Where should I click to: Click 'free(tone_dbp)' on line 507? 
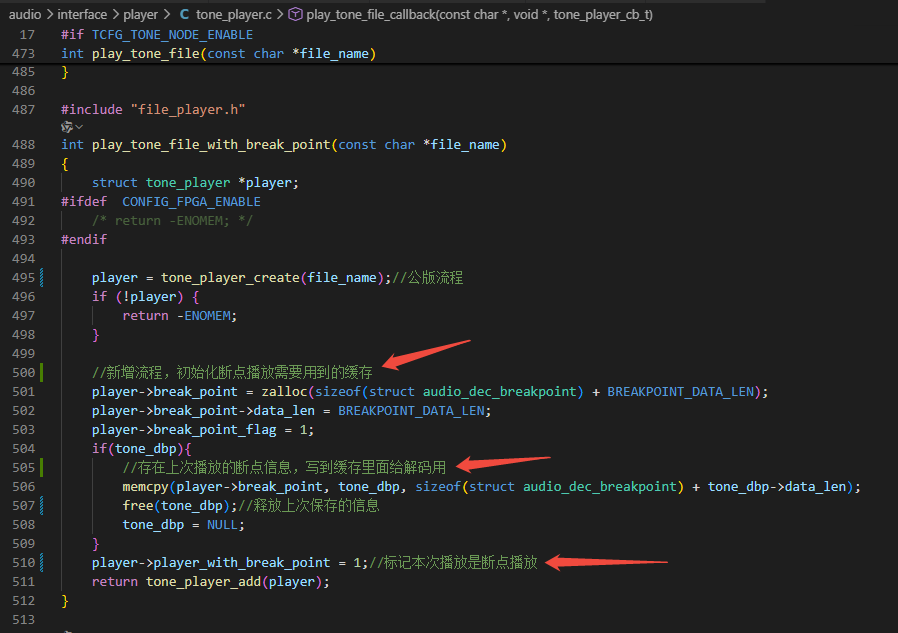176,506
